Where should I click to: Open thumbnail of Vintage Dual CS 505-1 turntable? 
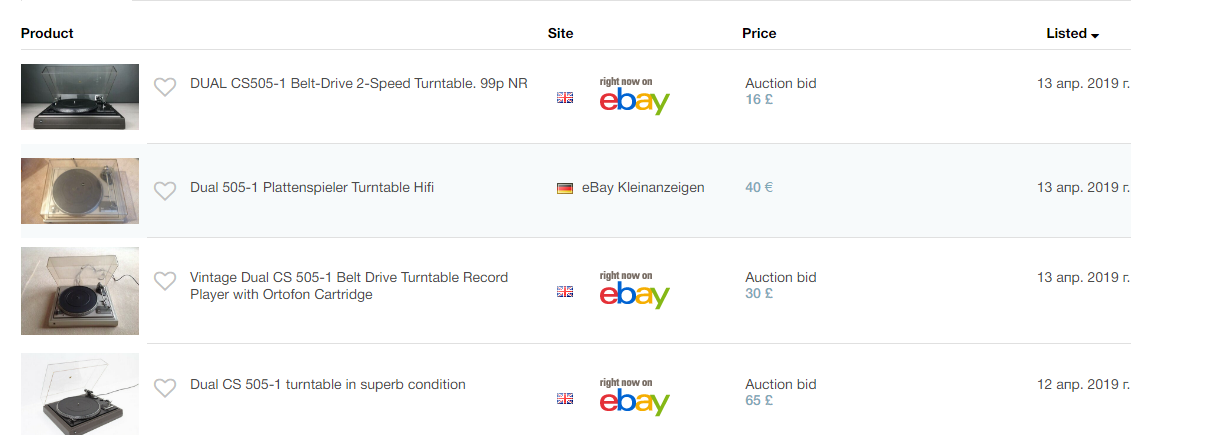[80, 290]
